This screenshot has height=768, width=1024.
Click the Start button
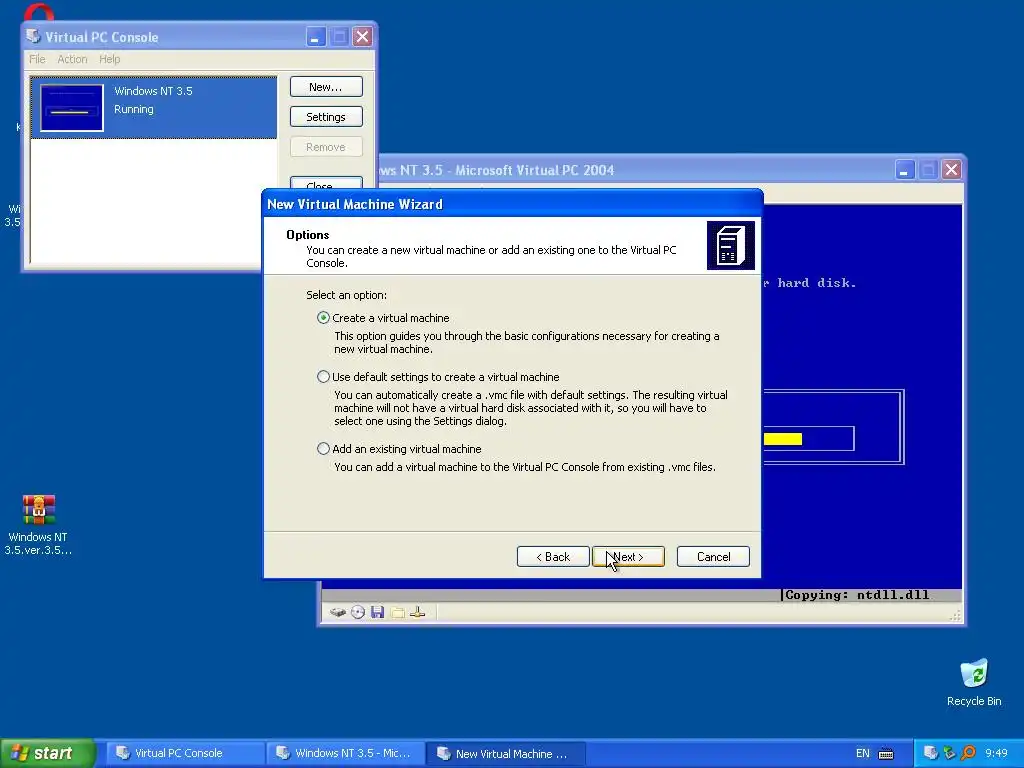(48, 753)
